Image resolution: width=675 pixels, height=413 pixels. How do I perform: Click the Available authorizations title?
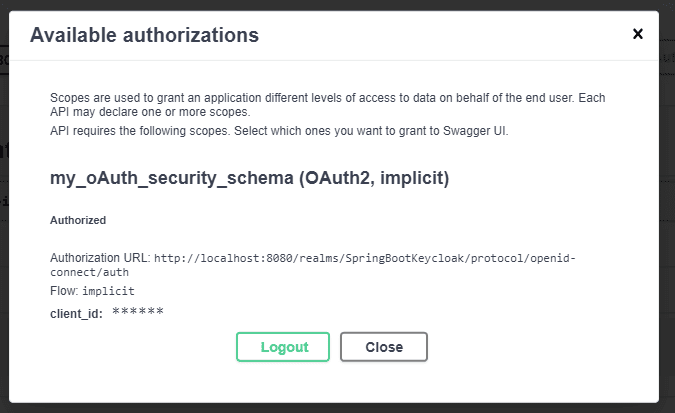pyautogui.click(x=144, y=35)
